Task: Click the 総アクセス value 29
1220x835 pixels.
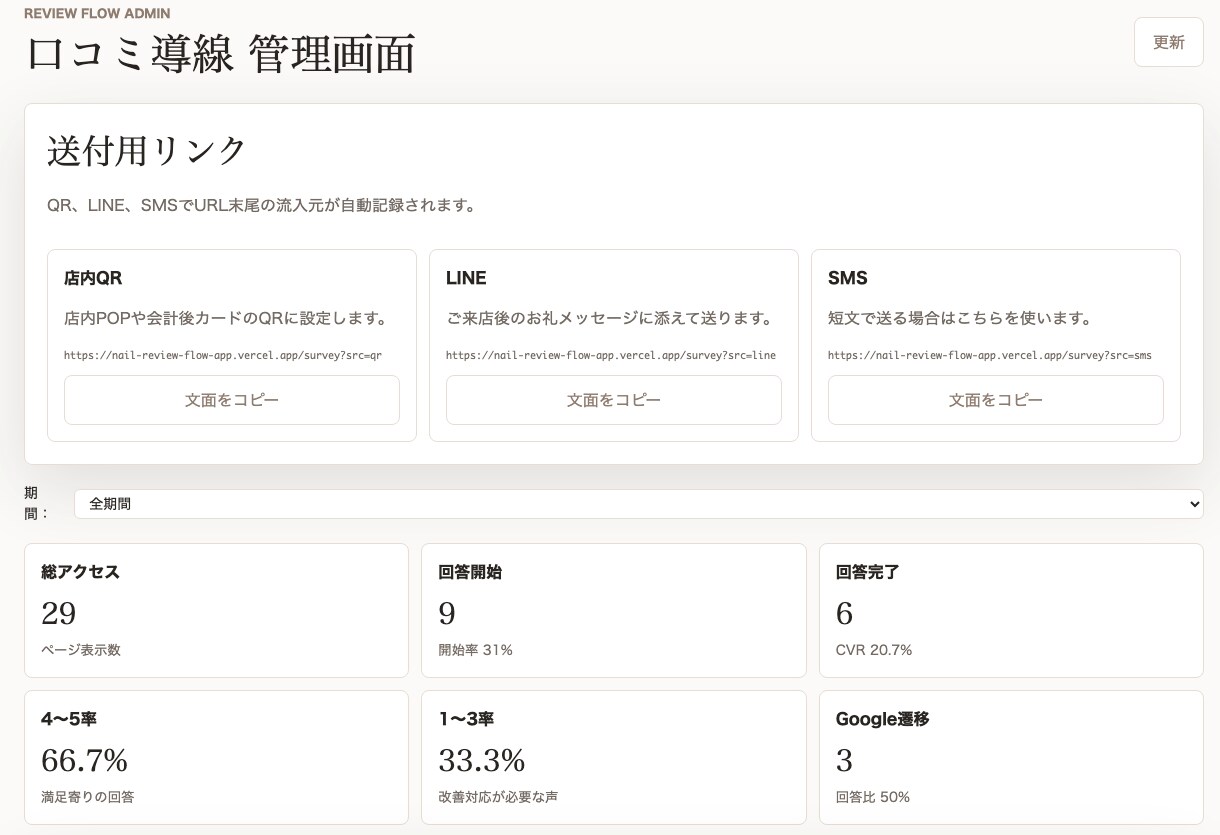Action: click(59, 613)
